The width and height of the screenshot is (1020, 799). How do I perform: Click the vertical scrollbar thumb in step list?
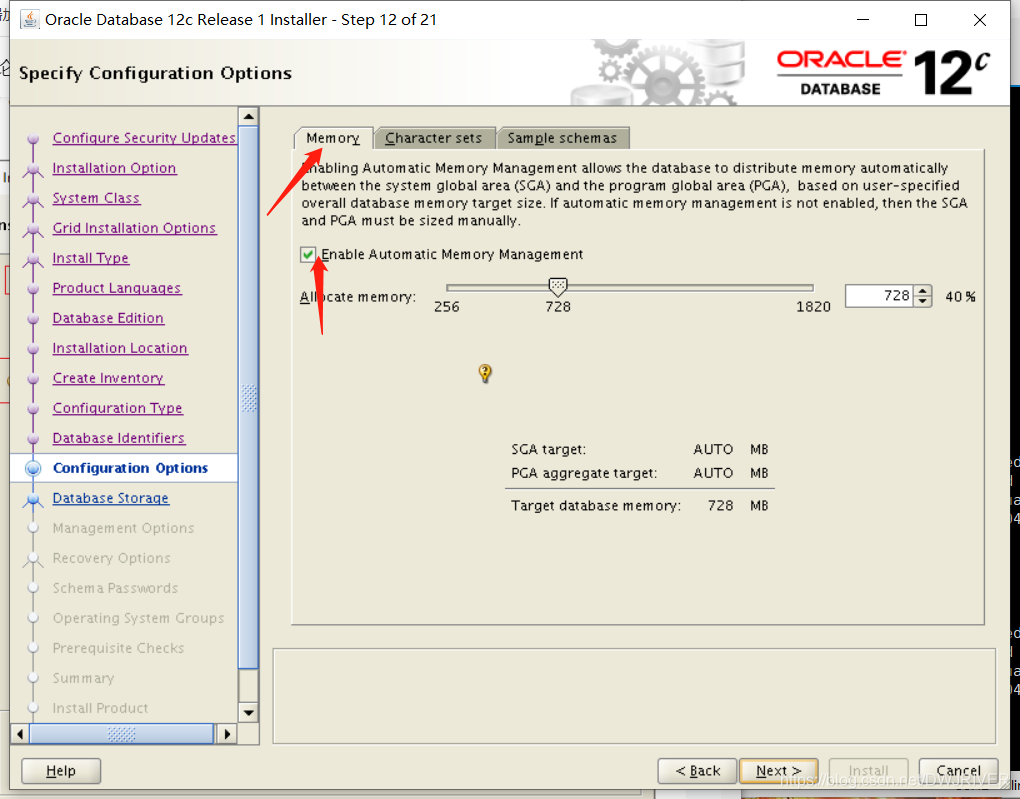(x=248, y=398)
